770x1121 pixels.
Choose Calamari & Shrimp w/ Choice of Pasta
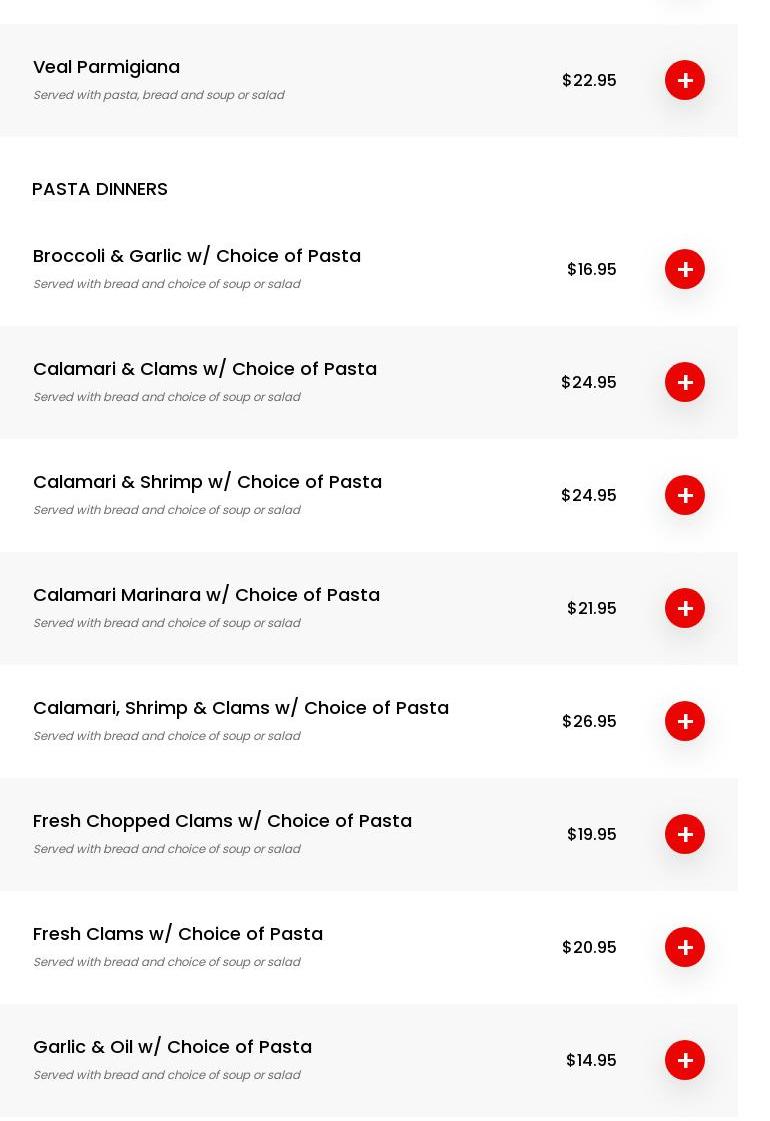(x=207, y=482)
